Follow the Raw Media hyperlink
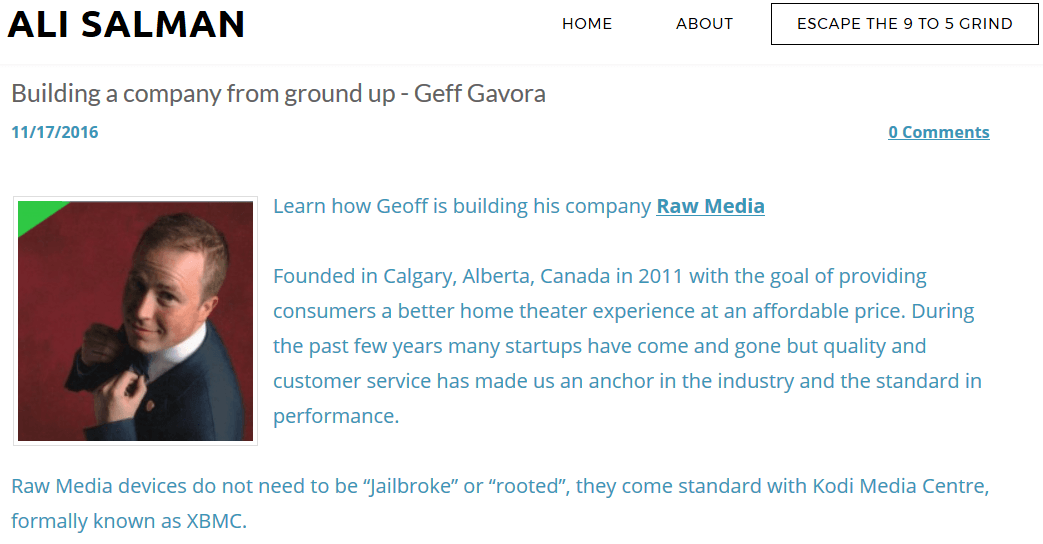This screenshot has width=1043, height=544. [x=710, y=206]
